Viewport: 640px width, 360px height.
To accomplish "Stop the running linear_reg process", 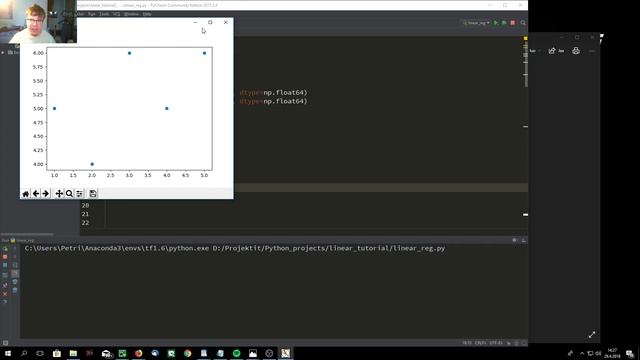I will [x=513, y=23].
